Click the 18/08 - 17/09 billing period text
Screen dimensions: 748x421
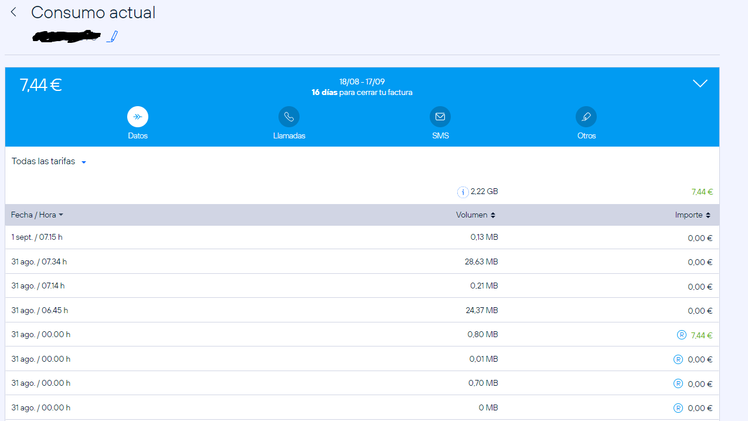[361, 81]
